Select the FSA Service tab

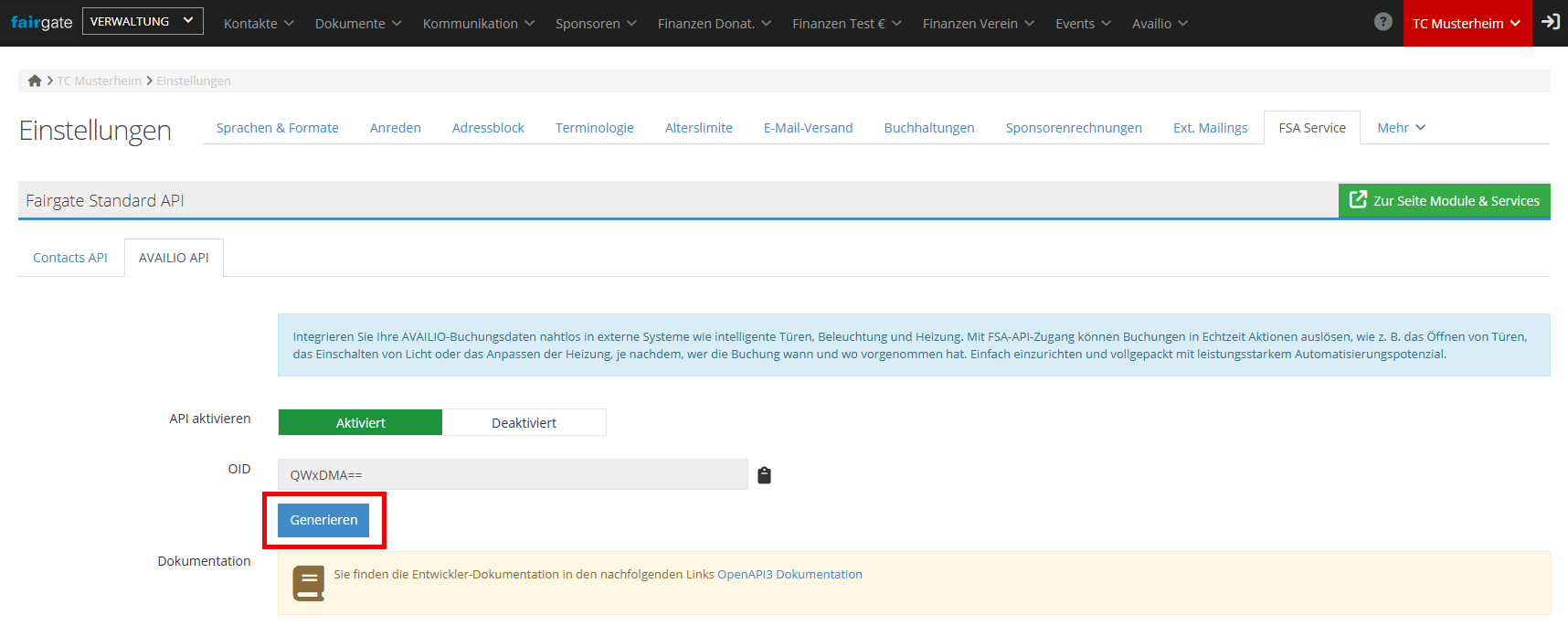click(1312, 128)
